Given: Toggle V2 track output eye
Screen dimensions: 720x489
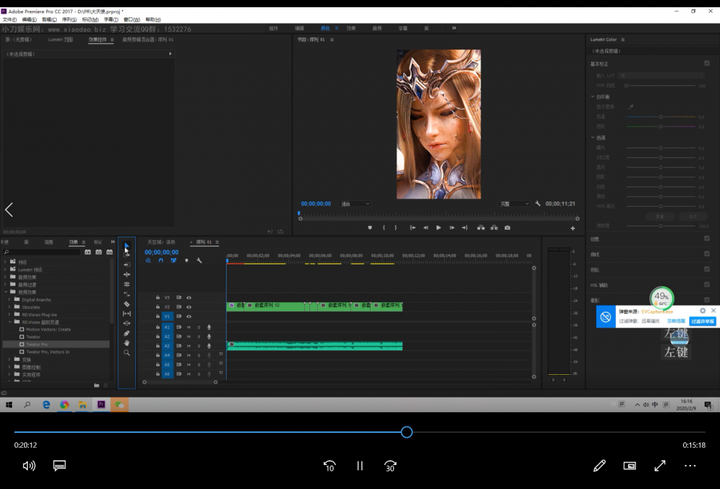Looking at the screenshot, I should (x=189, y=307).
